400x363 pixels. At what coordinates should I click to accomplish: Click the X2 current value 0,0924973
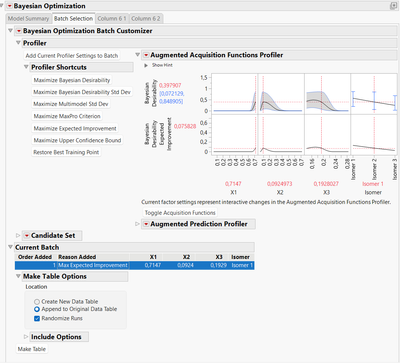280,184
